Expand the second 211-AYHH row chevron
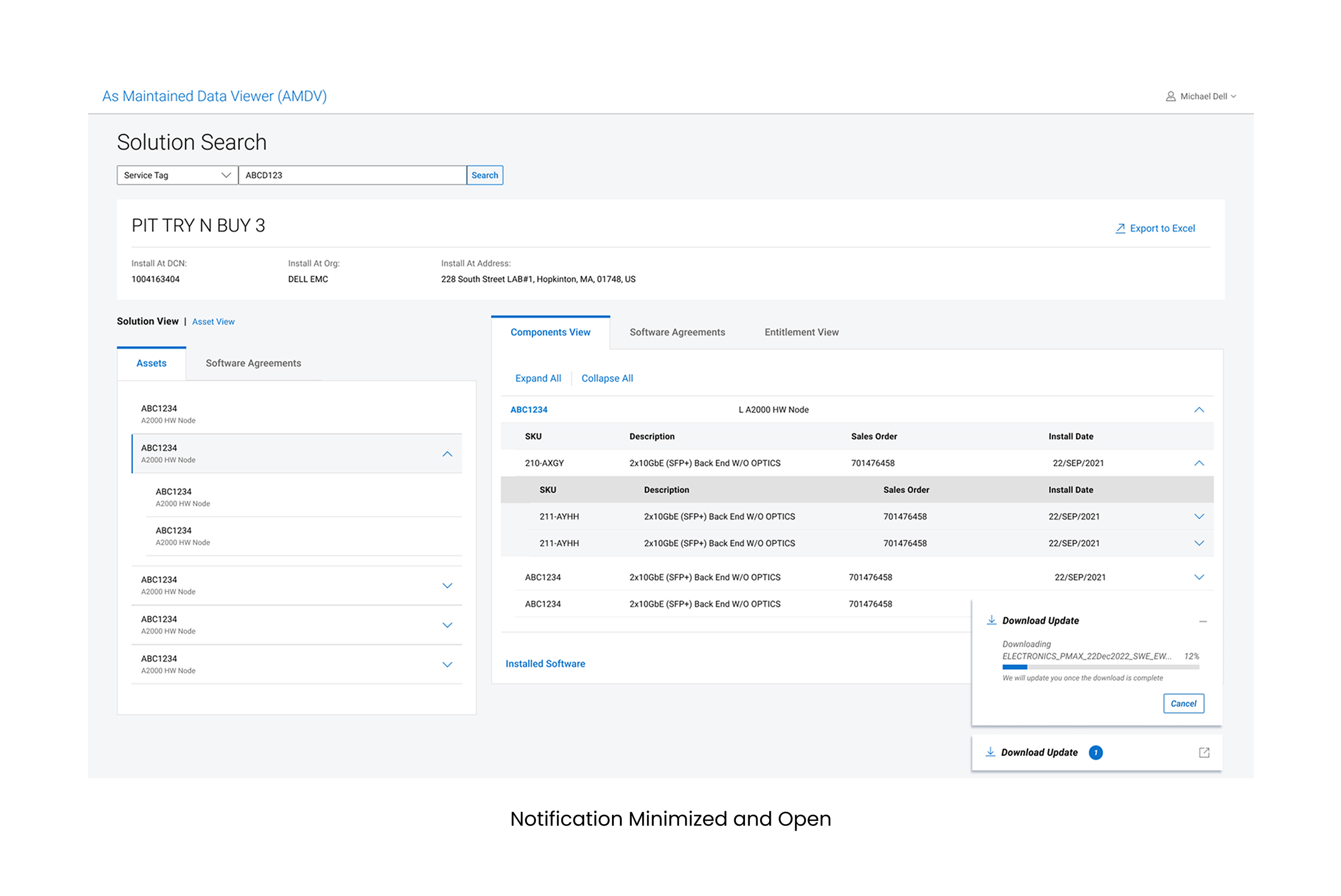This screenshot has width=1341, height=896. (x=1199, y=543)
